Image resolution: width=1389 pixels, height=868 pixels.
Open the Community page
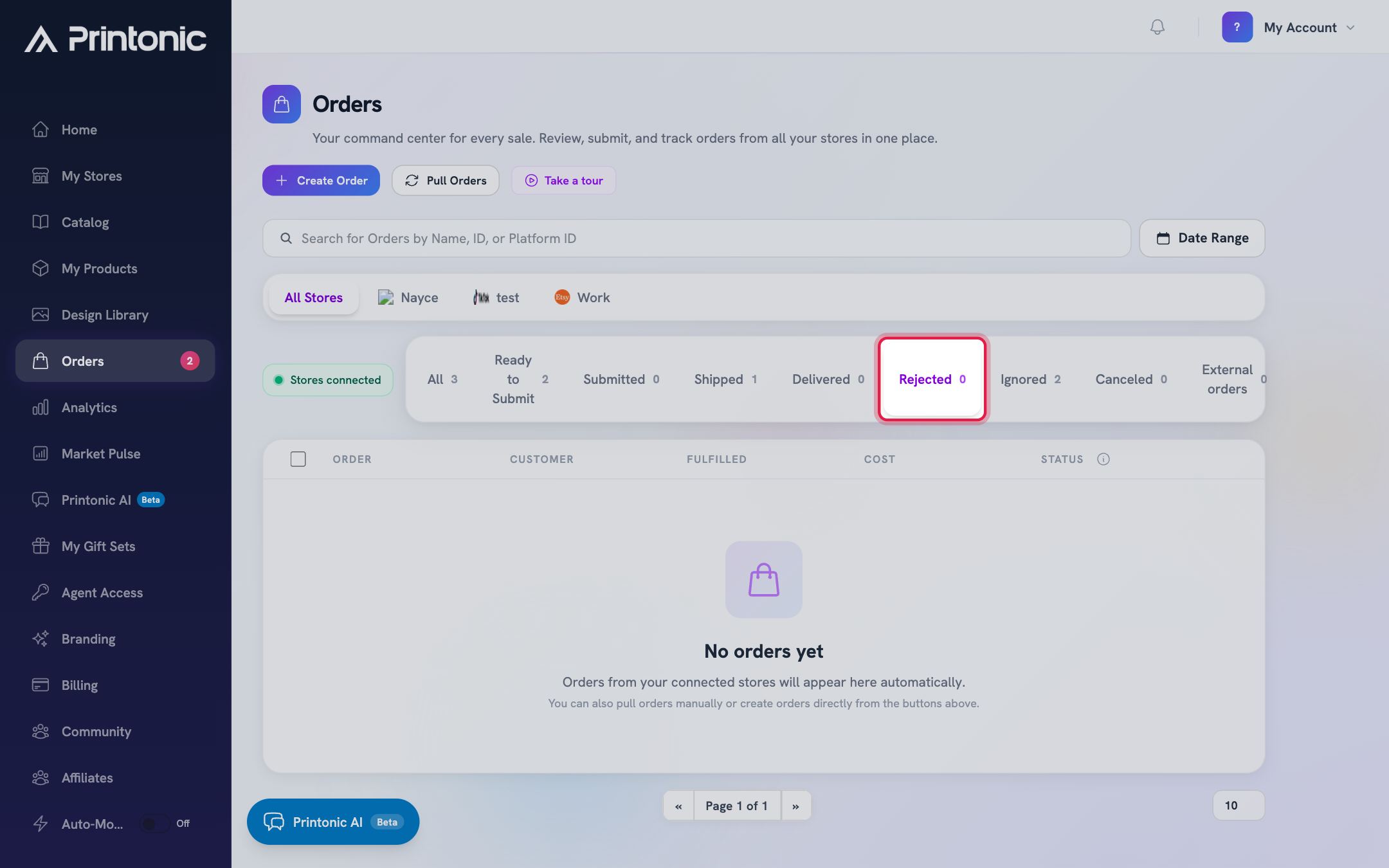coord(115,732)
